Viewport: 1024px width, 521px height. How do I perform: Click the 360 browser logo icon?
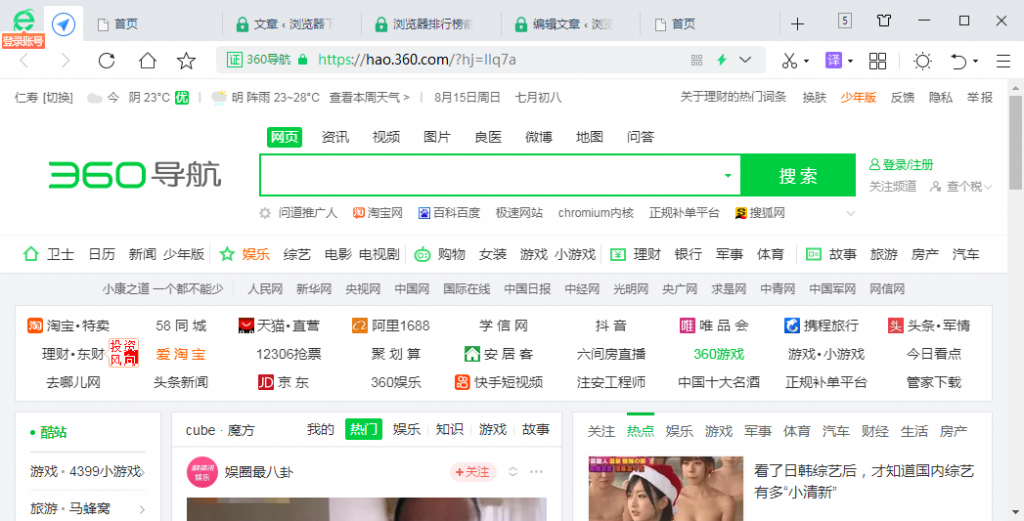(24, 21)
